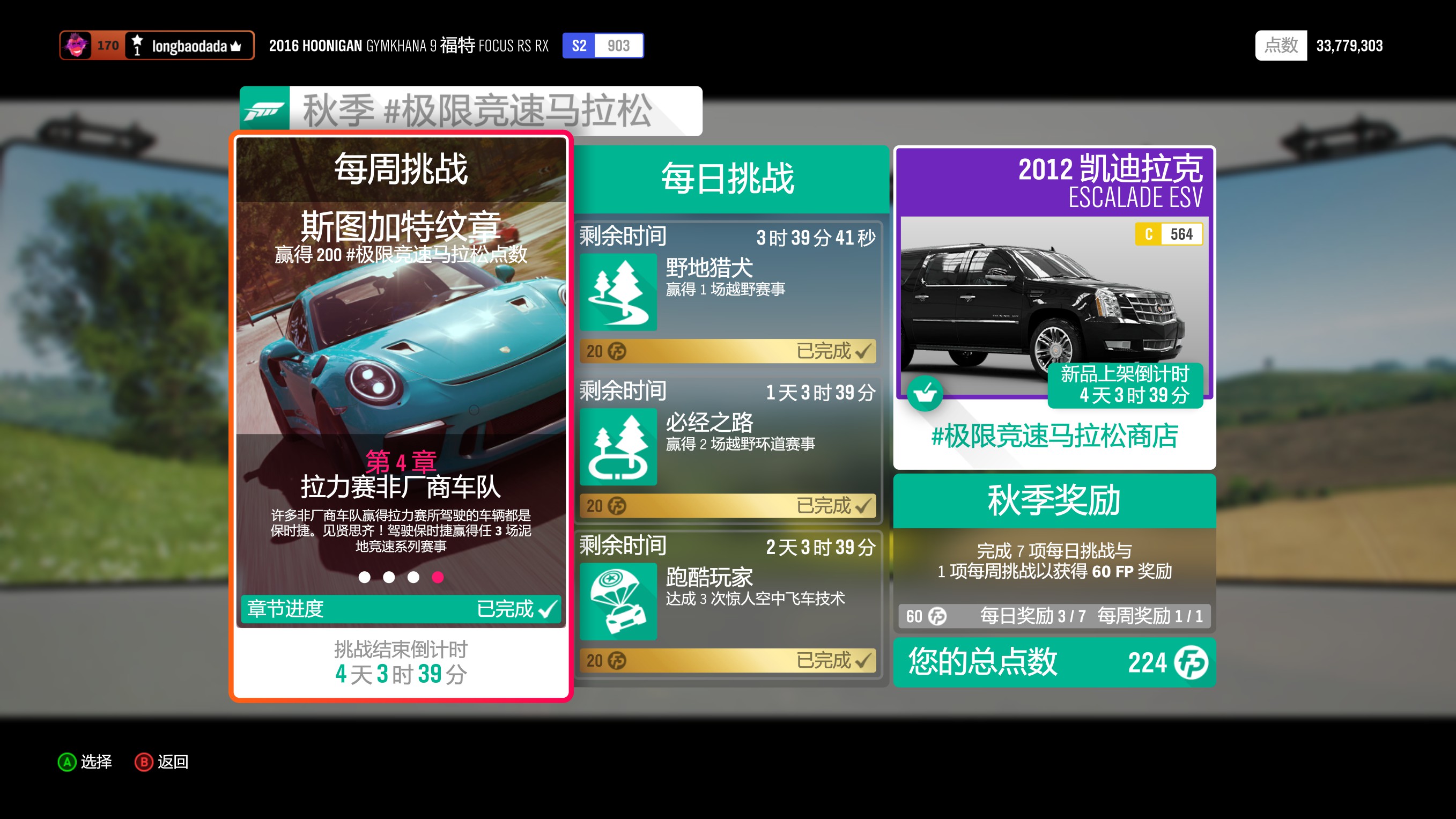Click the S2 903 car class badge

(603, 46)
